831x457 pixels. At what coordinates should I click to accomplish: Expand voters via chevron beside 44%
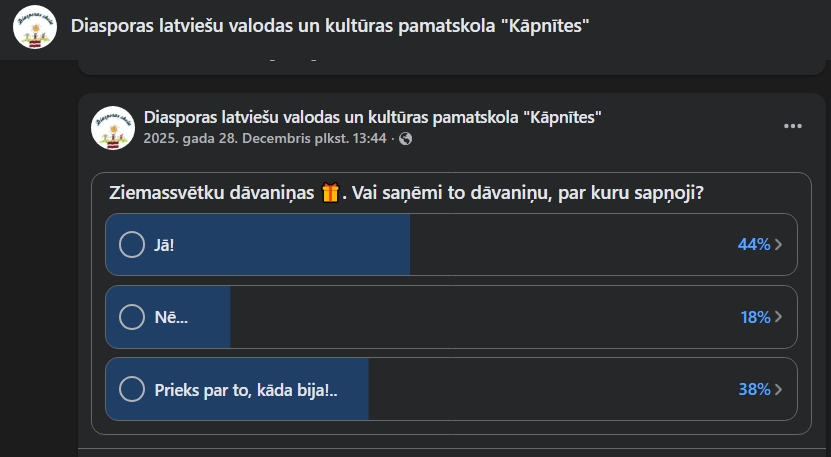(779, 245)
